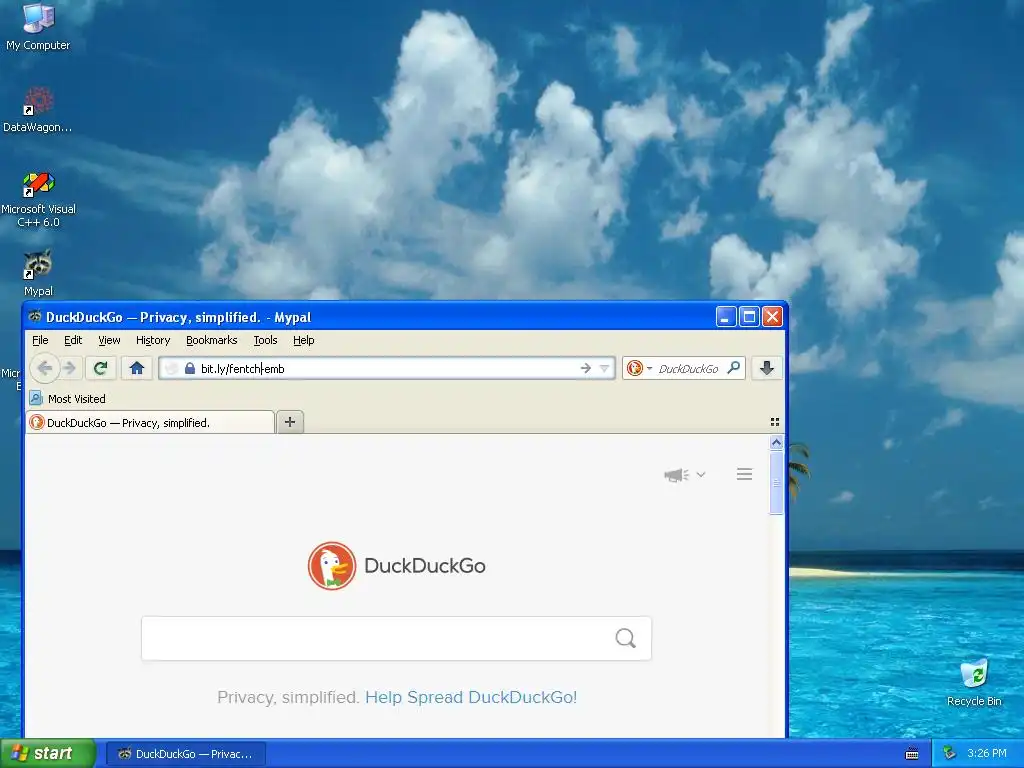Close the Mypal browser window
1024x768 pixels.
click(x=772, y=317)
